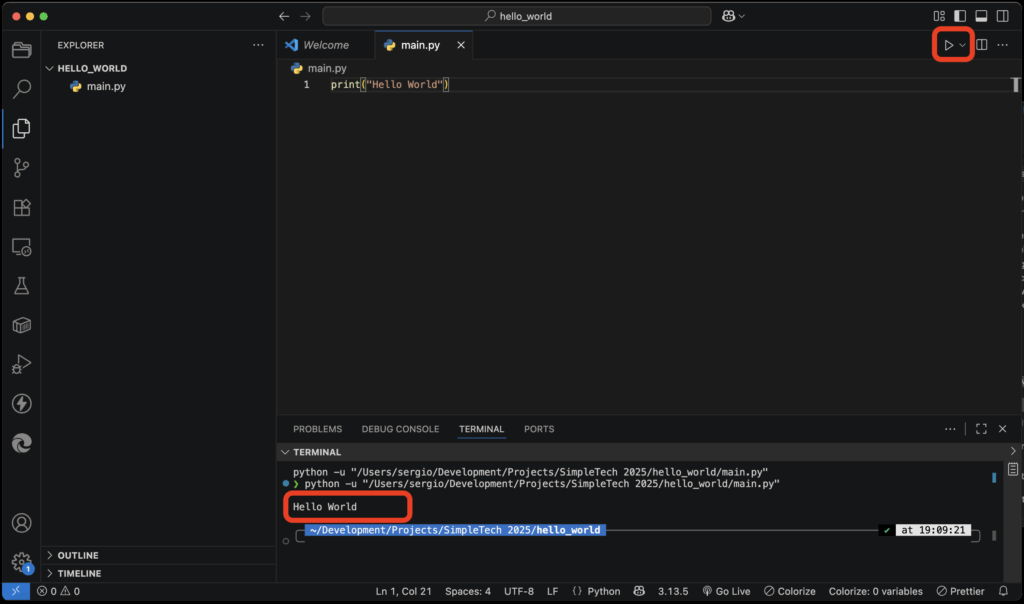The image size is (1024, 604).
Task: Split the editor to the right
Action: 982,44
